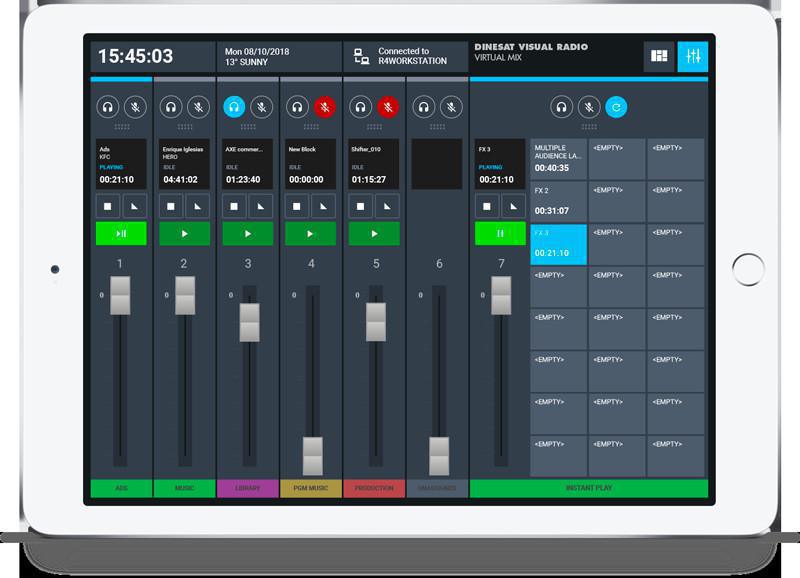
Task: Unmute channel 5 red microphone toggle
Action: pos(388,107)
